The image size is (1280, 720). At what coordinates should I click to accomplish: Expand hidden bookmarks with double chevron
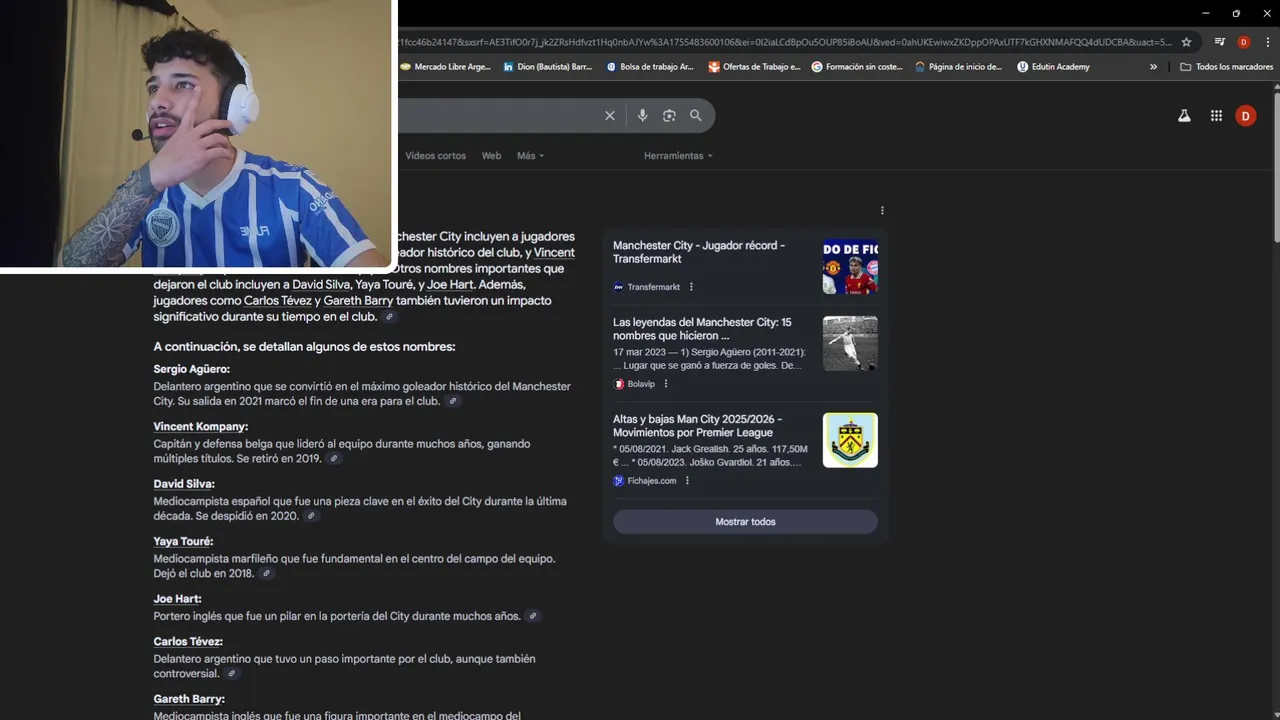[x=1153, y=67]
